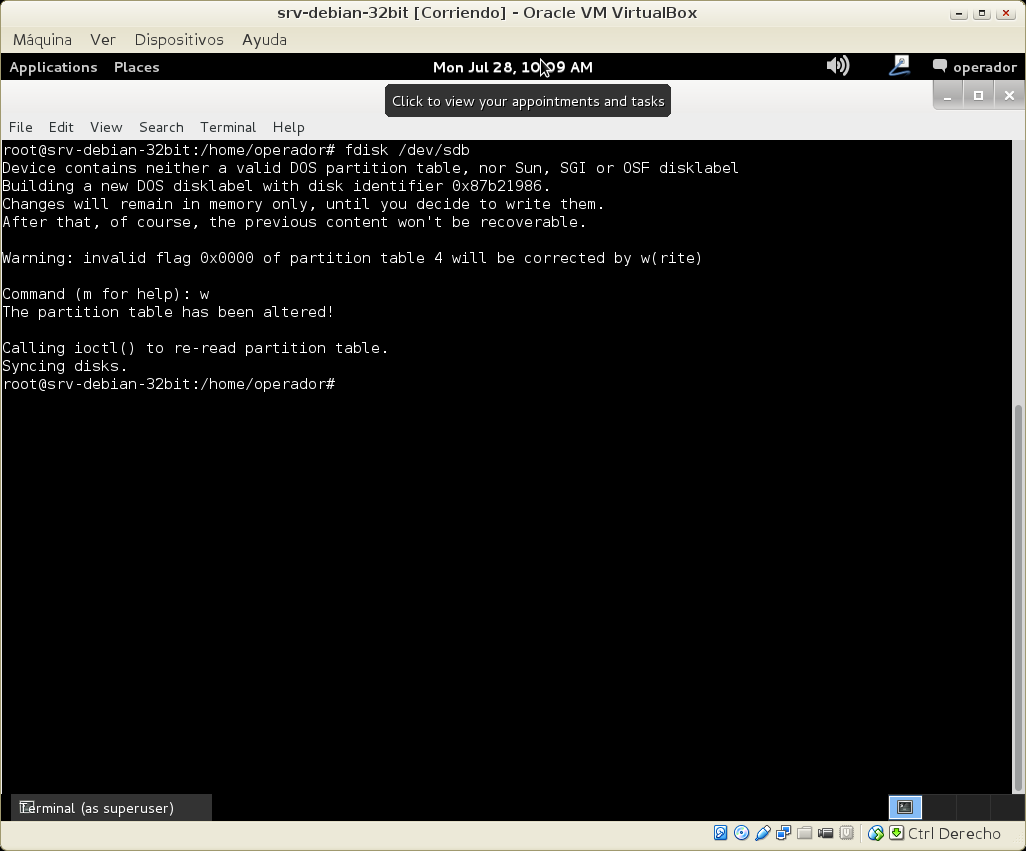Expand the operador user menu

[975, 67]
